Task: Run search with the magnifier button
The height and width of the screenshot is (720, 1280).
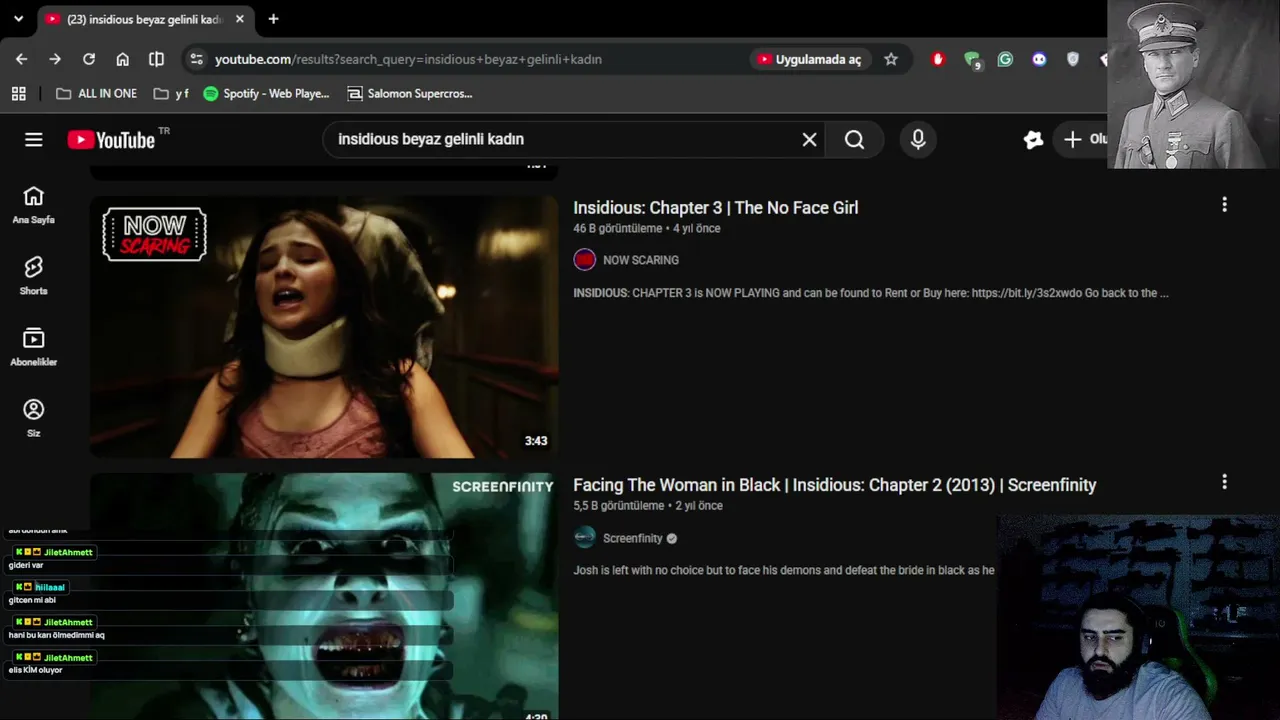Action: [x=854, y=139]
